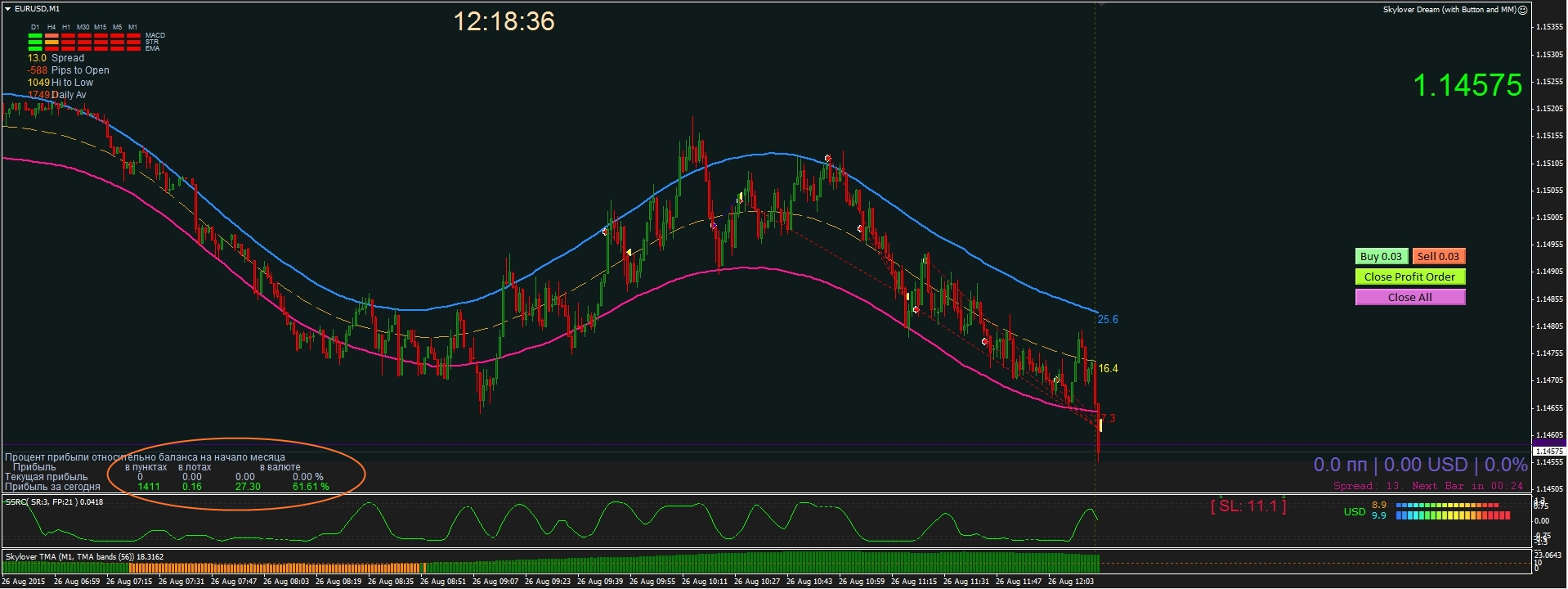Image resolution: width=1568 pixels, height=589 pixels.
Task: Click the 26 Aug 12:03 time axis label
Action: tap(1071, 582)
